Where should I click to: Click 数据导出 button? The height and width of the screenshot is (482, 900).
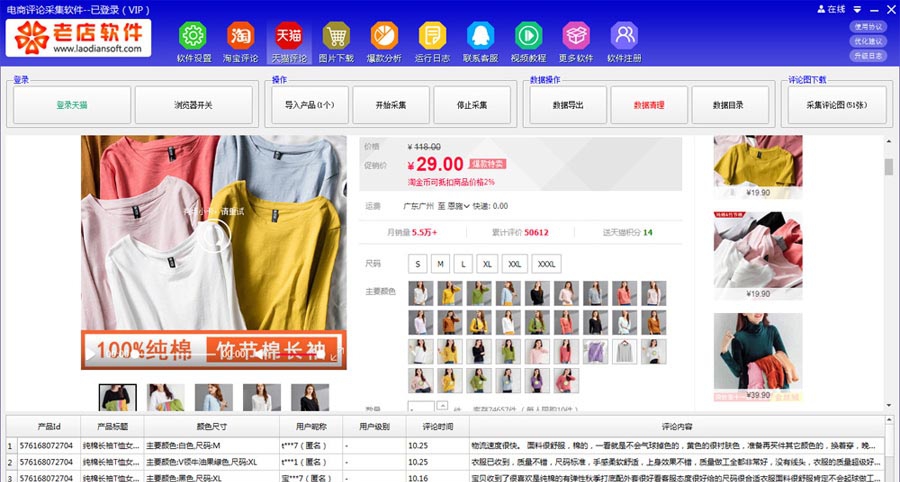coord(568,105)
